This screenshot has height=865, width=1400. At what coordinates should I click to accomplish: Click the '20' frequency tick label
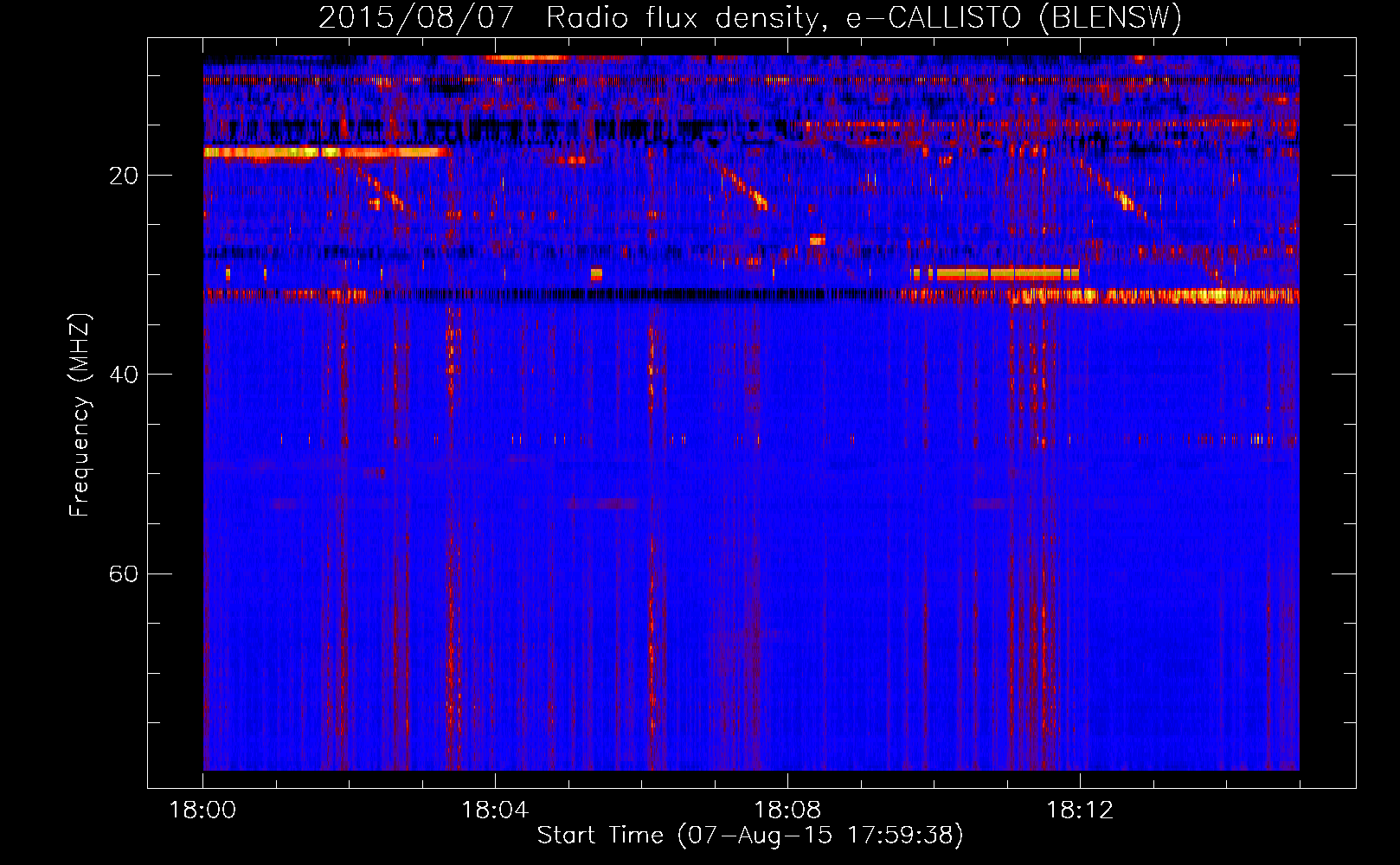pyautogui.click(x=123, y=176)
